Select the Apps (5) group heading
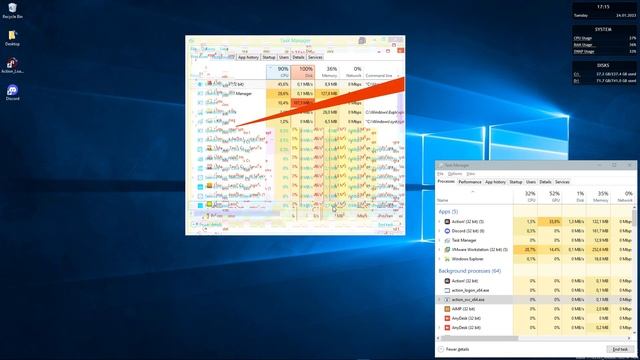The image size is (640, 360). tap(448, 211)
